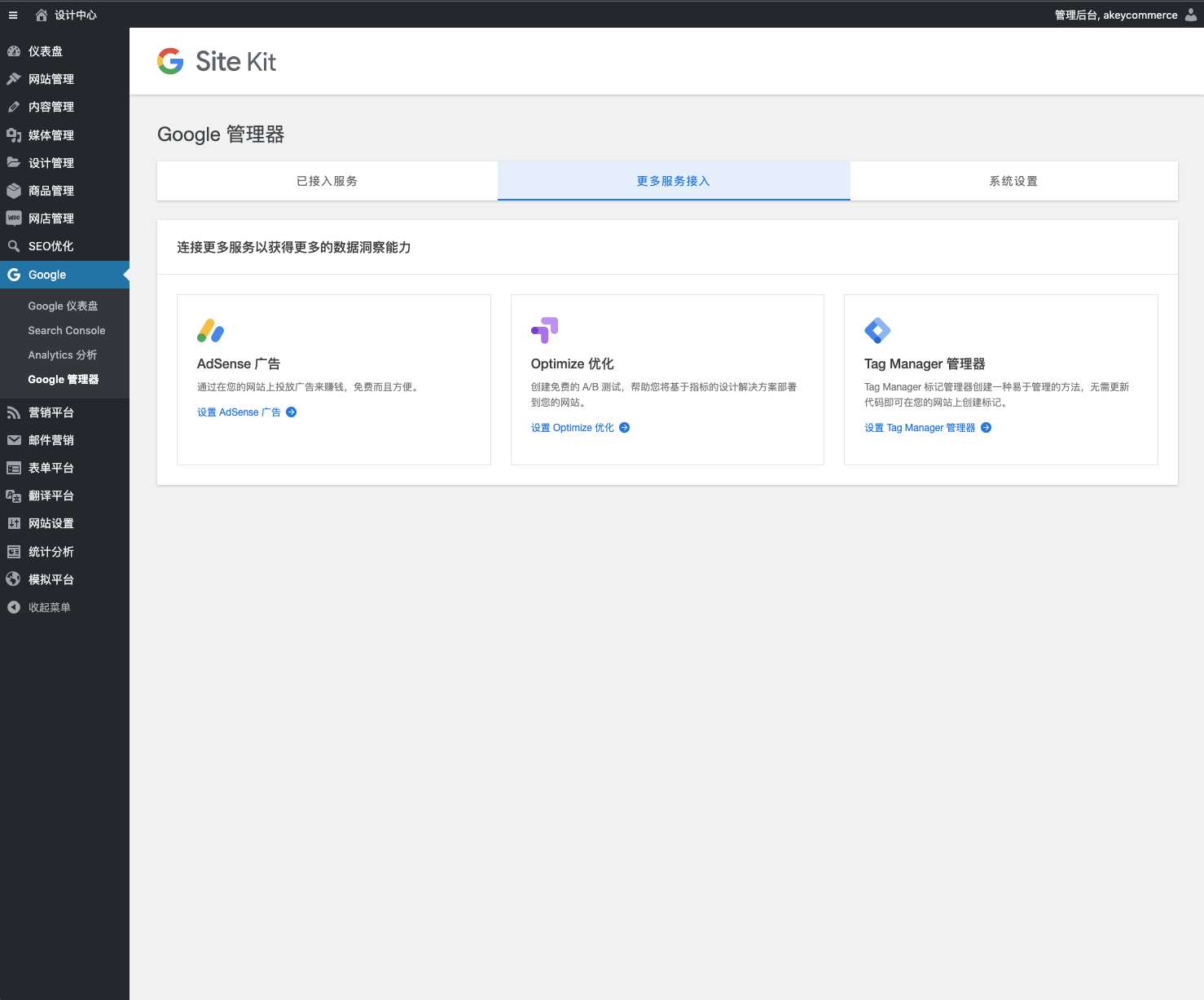The width and height of the screenshot is (1204, 1000).
Task: Click the 设置 Optimize 优化 link
Action: tap(573, 428)
